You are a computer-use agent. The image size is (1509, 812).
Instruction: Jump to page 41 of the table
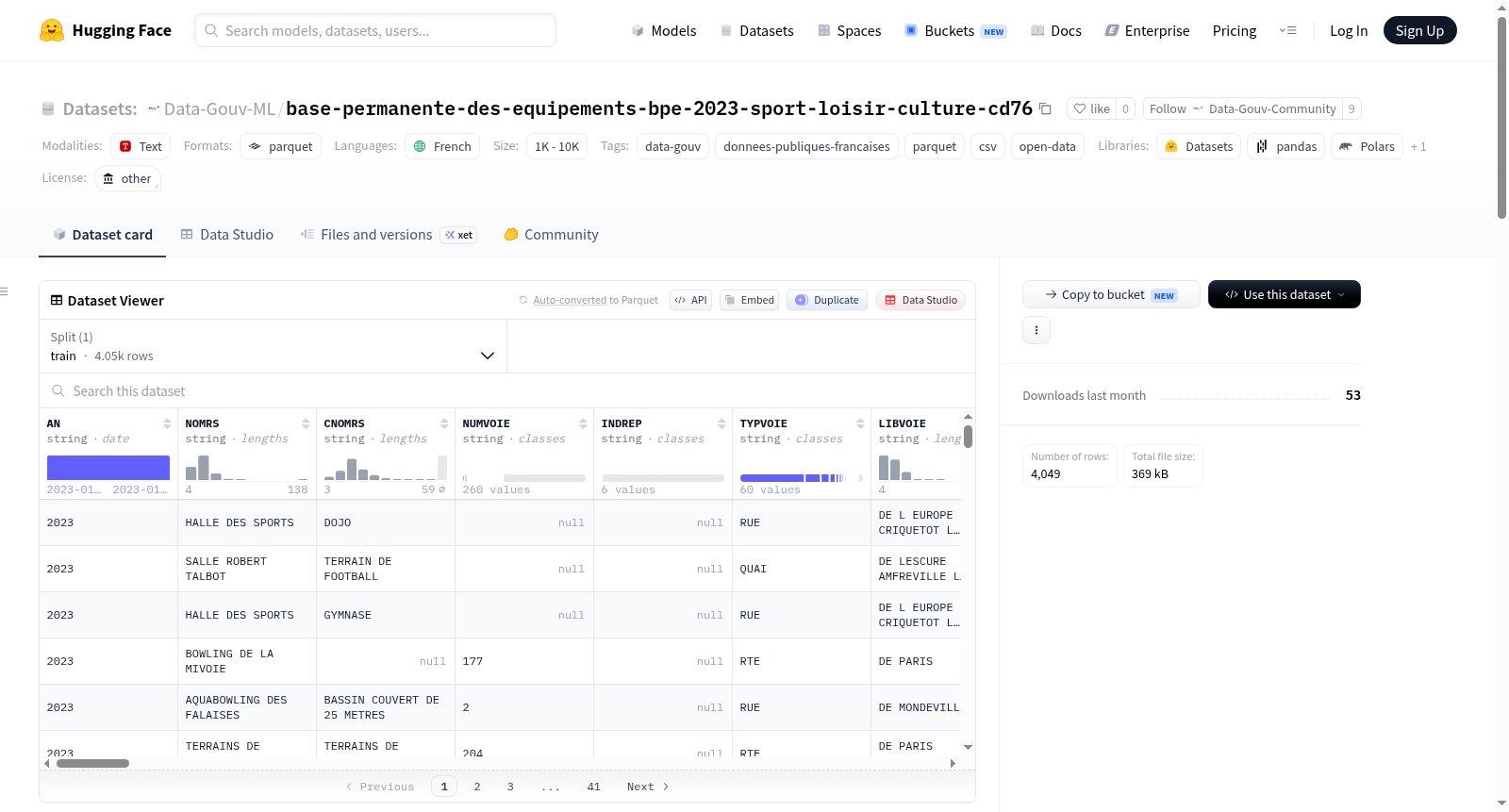point(593,787)
